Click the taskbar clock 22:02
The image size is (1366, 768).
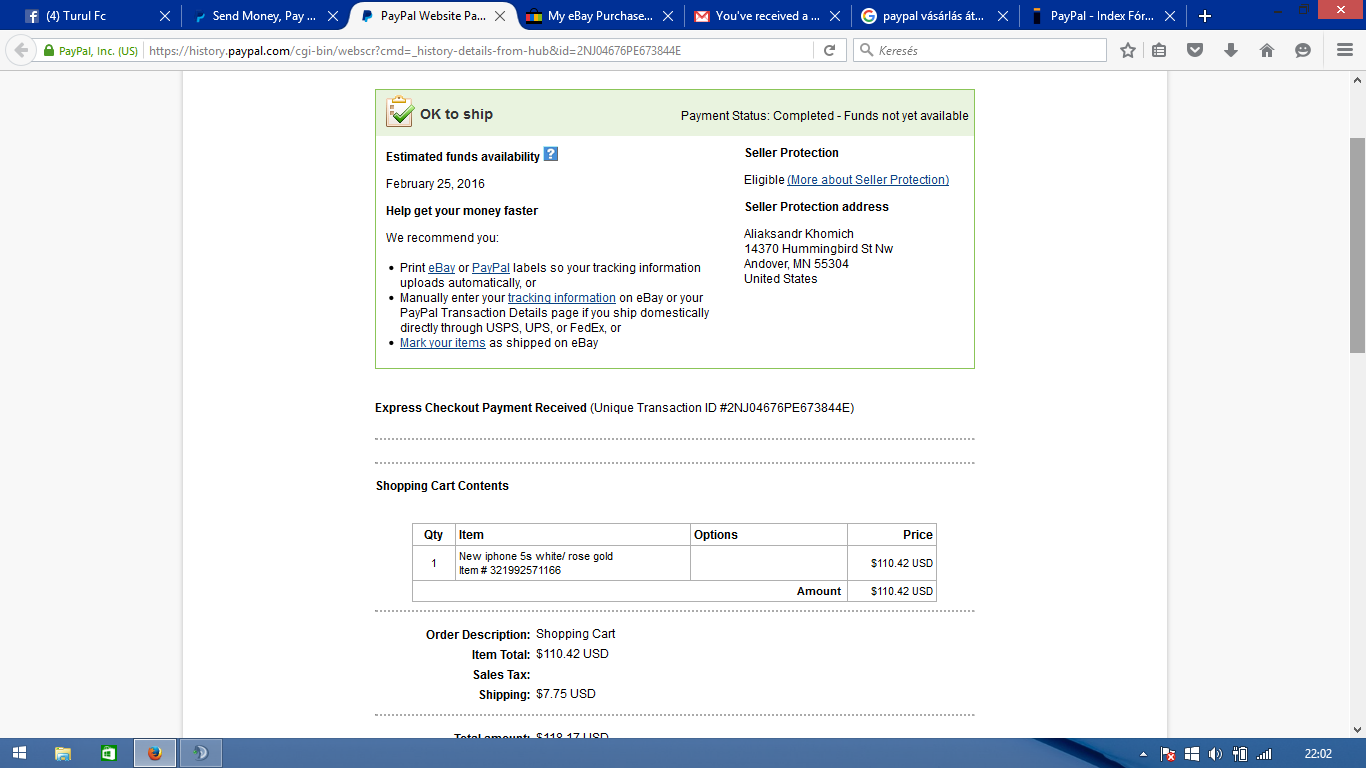coord(1318,754)
